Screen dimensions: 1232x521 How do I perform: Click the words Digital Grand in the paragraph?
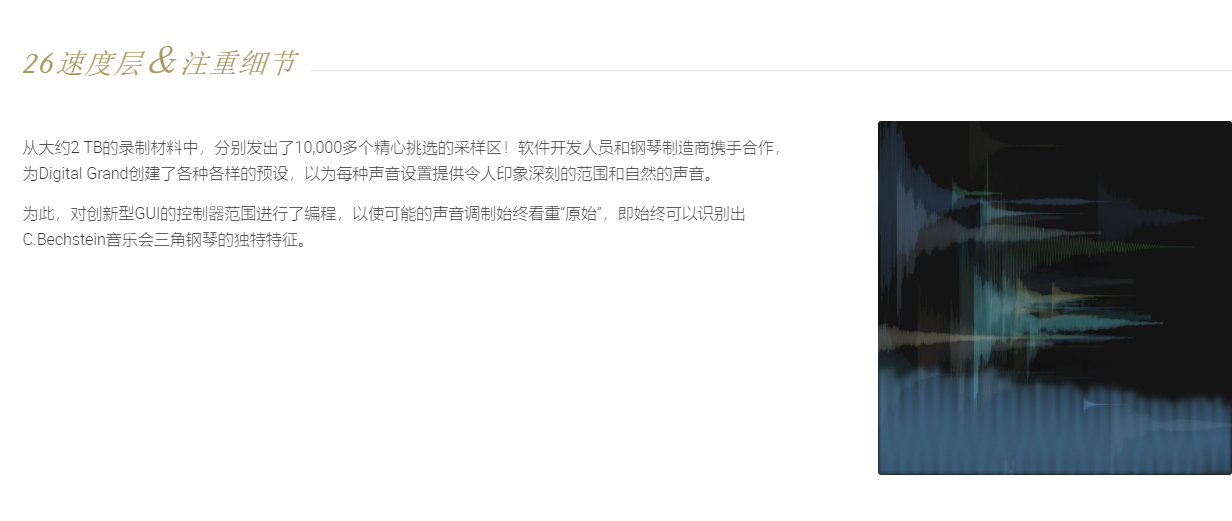coord(84,174)
